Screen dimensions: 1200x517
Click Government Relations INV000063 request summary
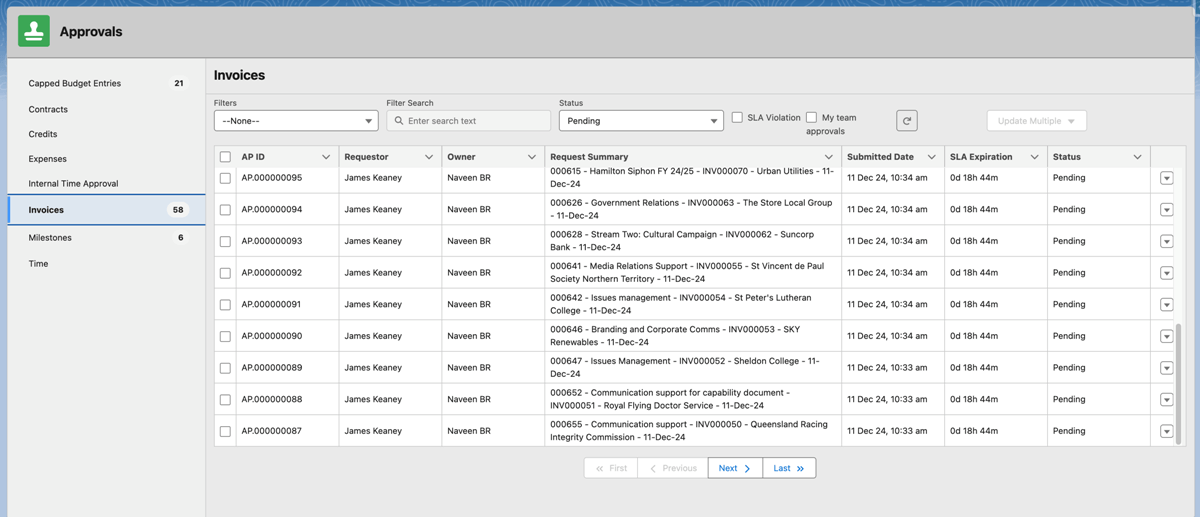(x=691, y=210)
